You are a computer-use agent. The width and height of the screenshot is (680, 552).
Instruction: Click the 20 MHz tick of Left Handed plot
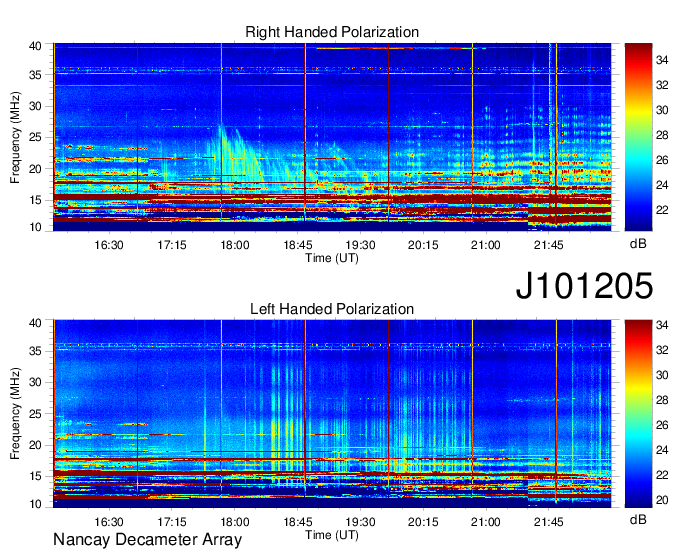pyautogui.click(x=35, y=445)
